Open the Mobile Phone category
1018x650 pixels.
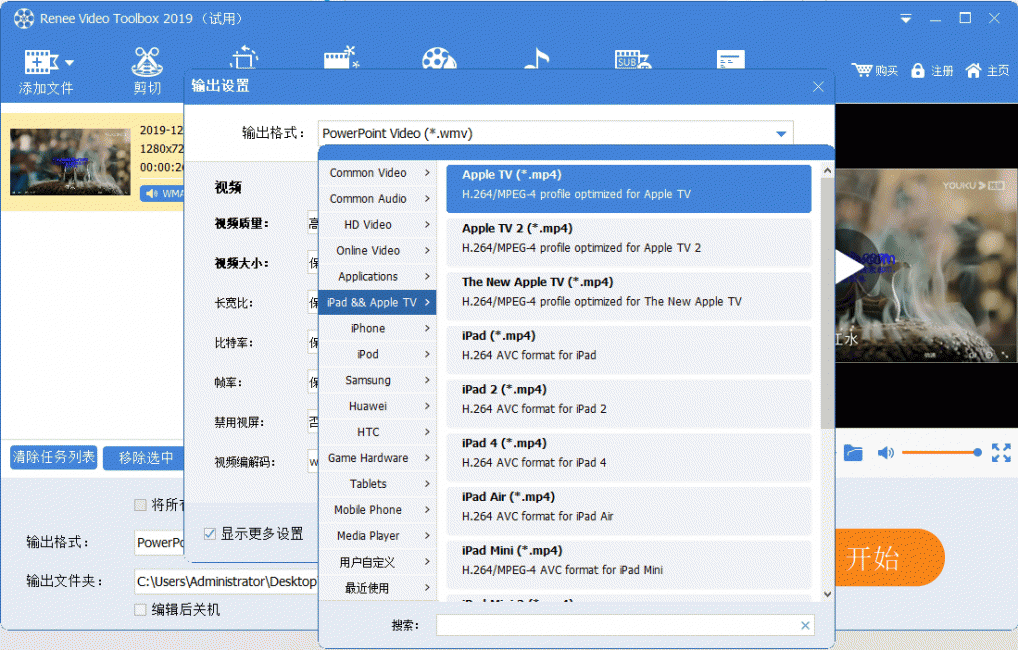pyautogui.click(x=377, y=510)
